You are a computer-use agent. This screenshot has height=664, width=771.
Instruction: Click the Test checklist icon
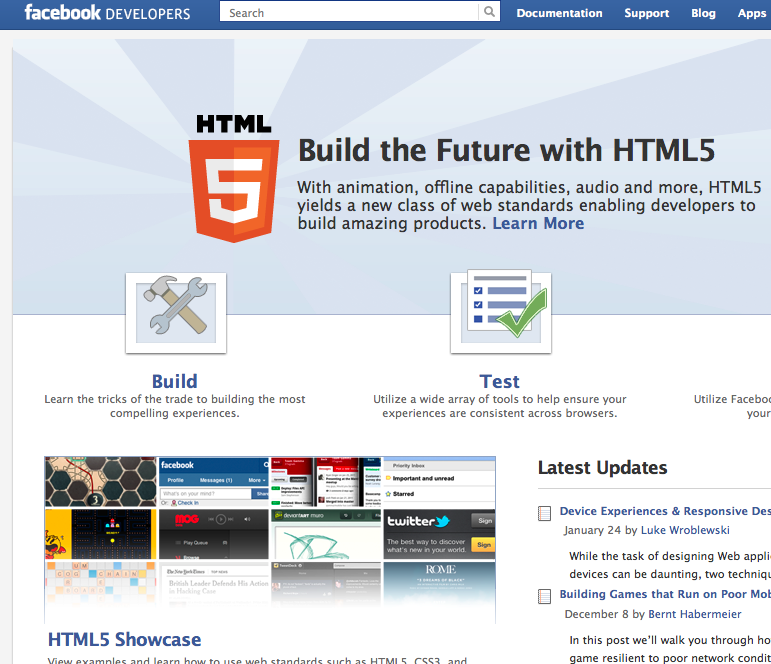[x=500, y=311]
